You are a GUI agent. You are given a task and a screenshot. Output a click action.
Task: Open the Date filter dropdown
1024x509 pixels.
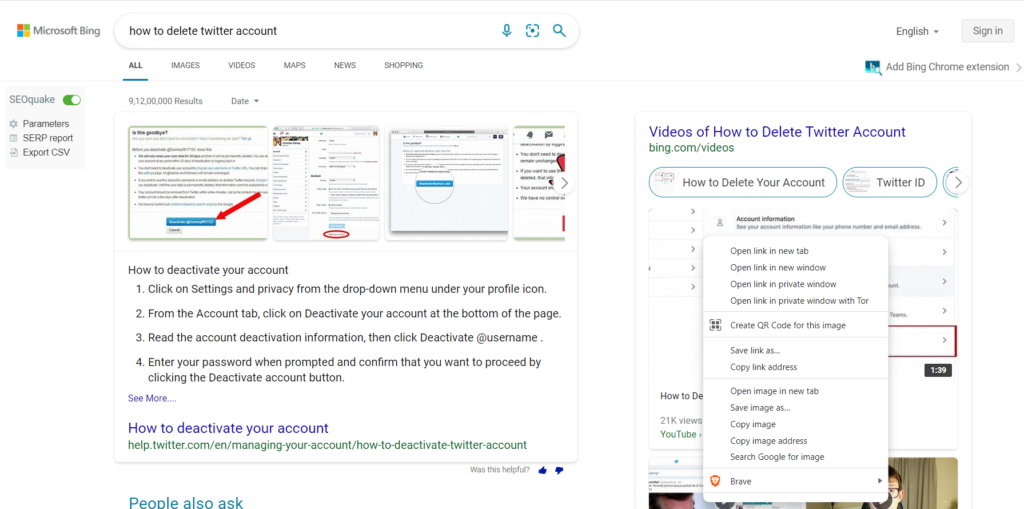[x=245, y=101]
